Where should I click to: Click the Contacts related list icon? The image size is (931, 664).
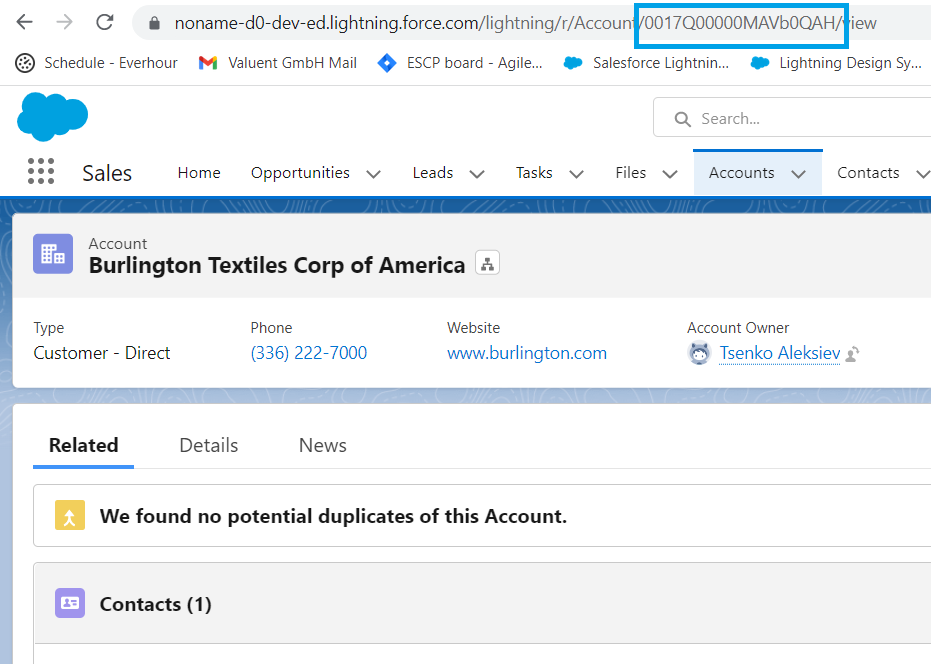70,603
